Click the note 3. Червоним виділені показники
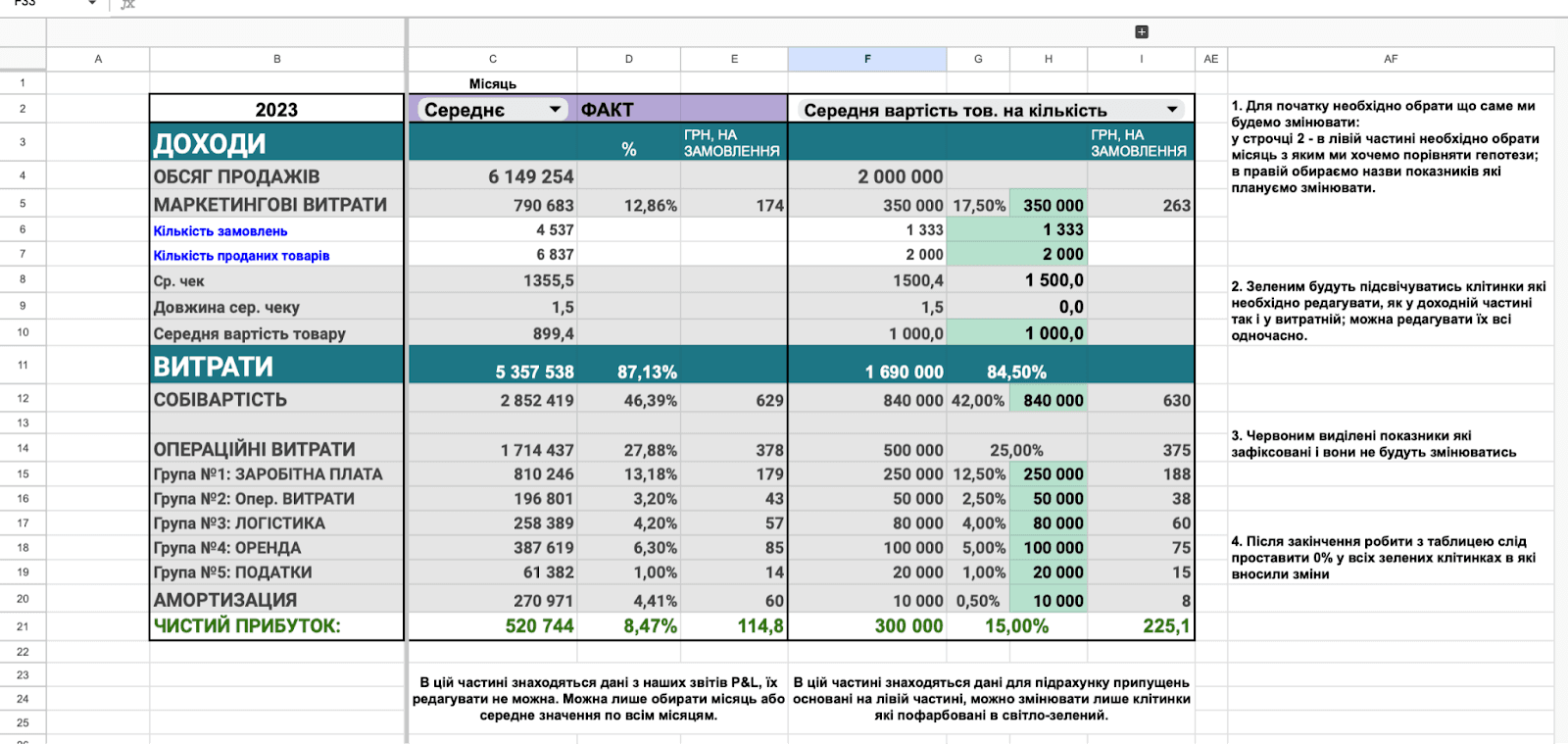The image size is (1568, 744). 1374,444
